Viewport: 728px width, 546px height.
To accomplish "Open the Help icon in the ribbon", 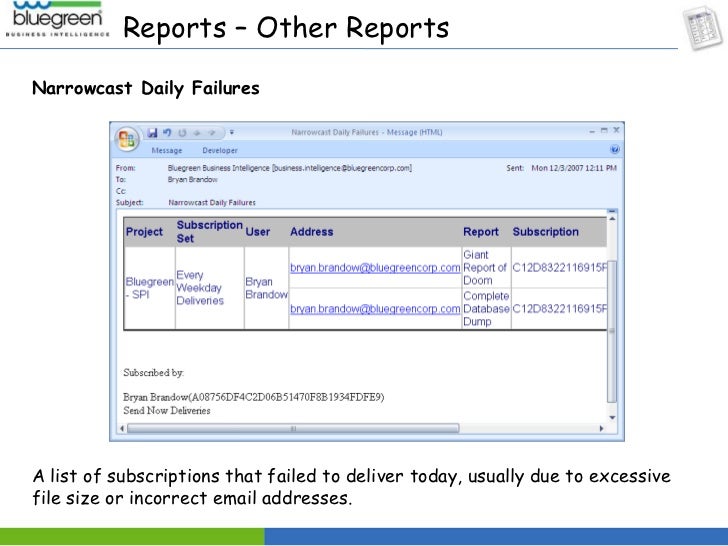I will (615, 150).
